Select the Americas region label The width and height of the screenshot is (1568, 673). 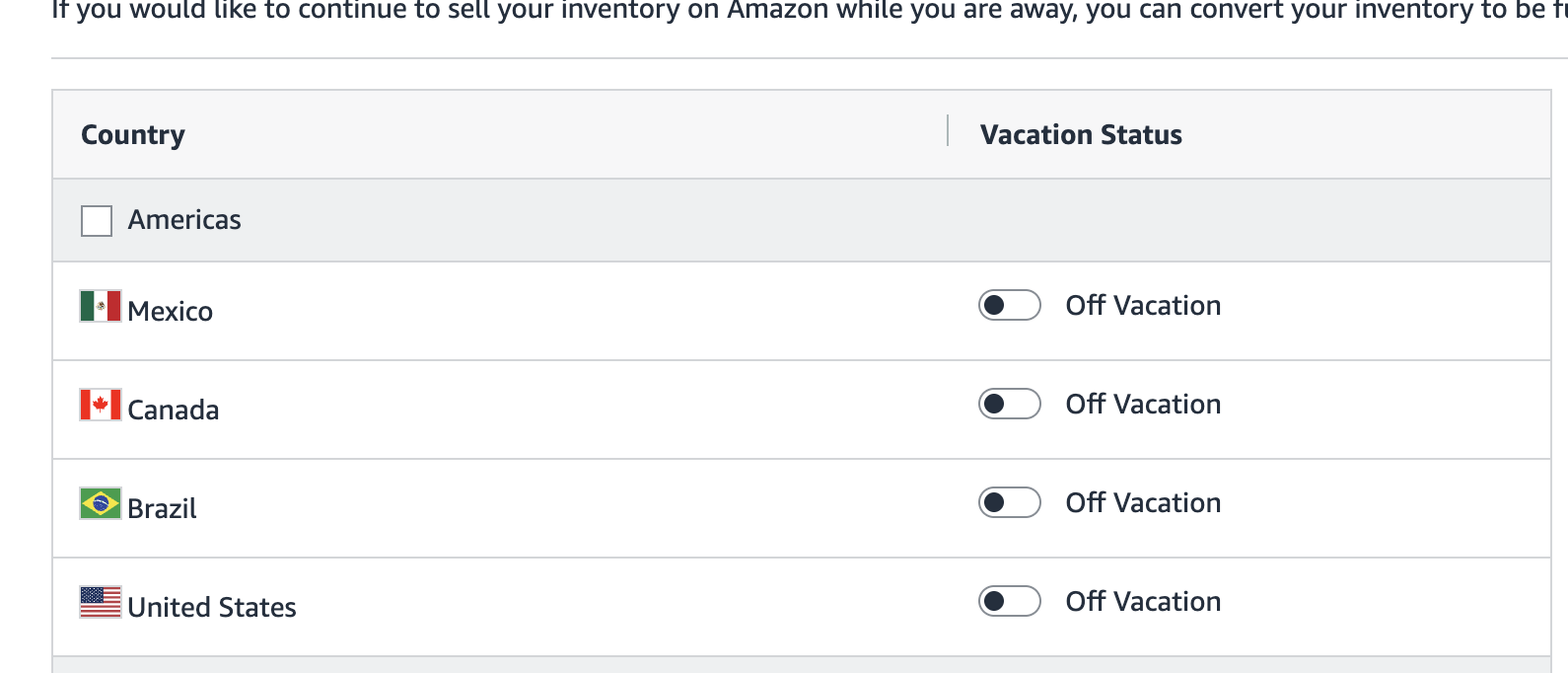coord(184,219)
